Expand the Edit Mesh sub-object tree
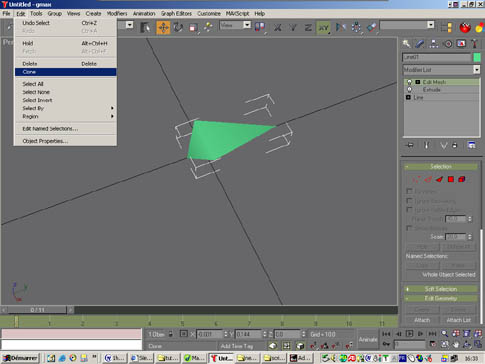The width and height of the screenshot is (485, 364). click(418, 82)
